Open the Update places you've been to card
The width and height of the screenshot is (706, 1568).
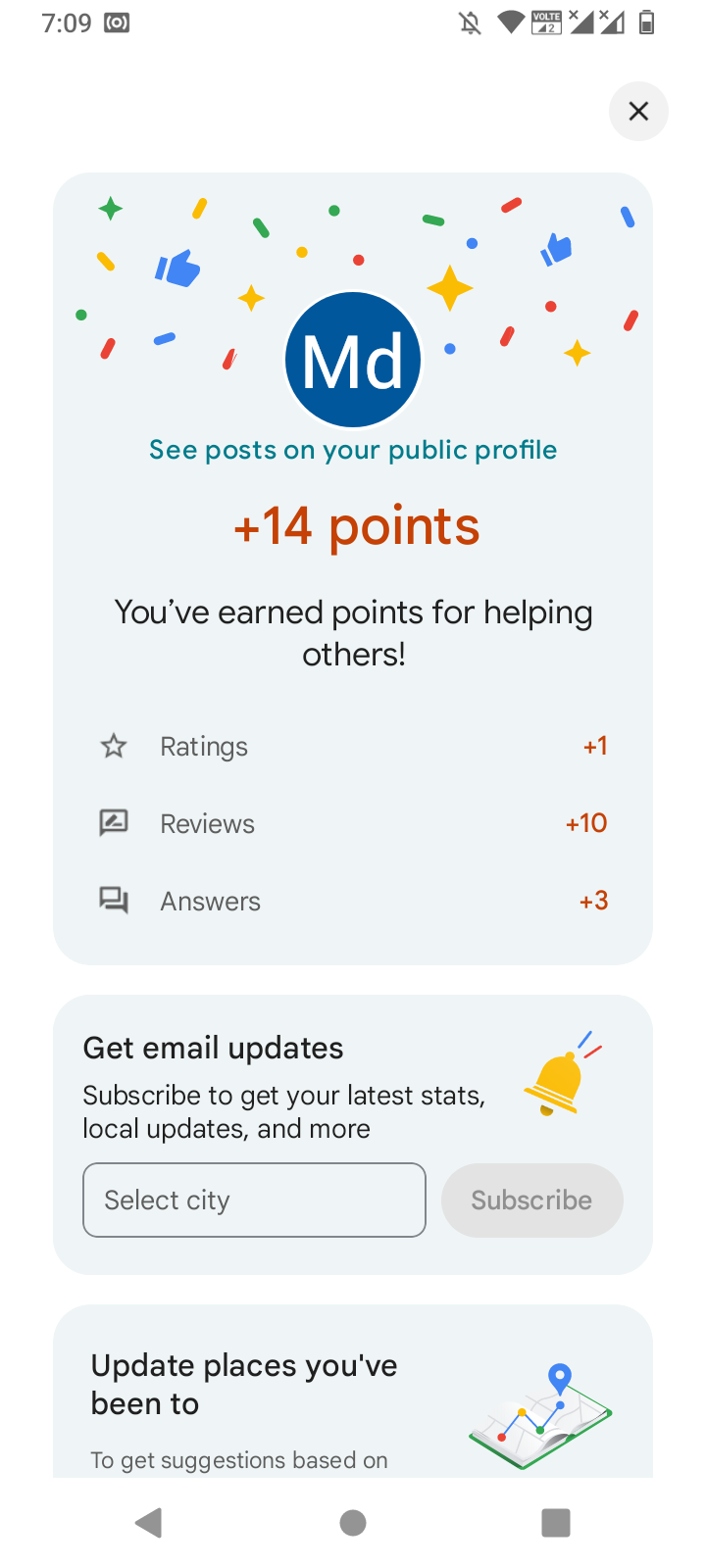[245, 1385]
